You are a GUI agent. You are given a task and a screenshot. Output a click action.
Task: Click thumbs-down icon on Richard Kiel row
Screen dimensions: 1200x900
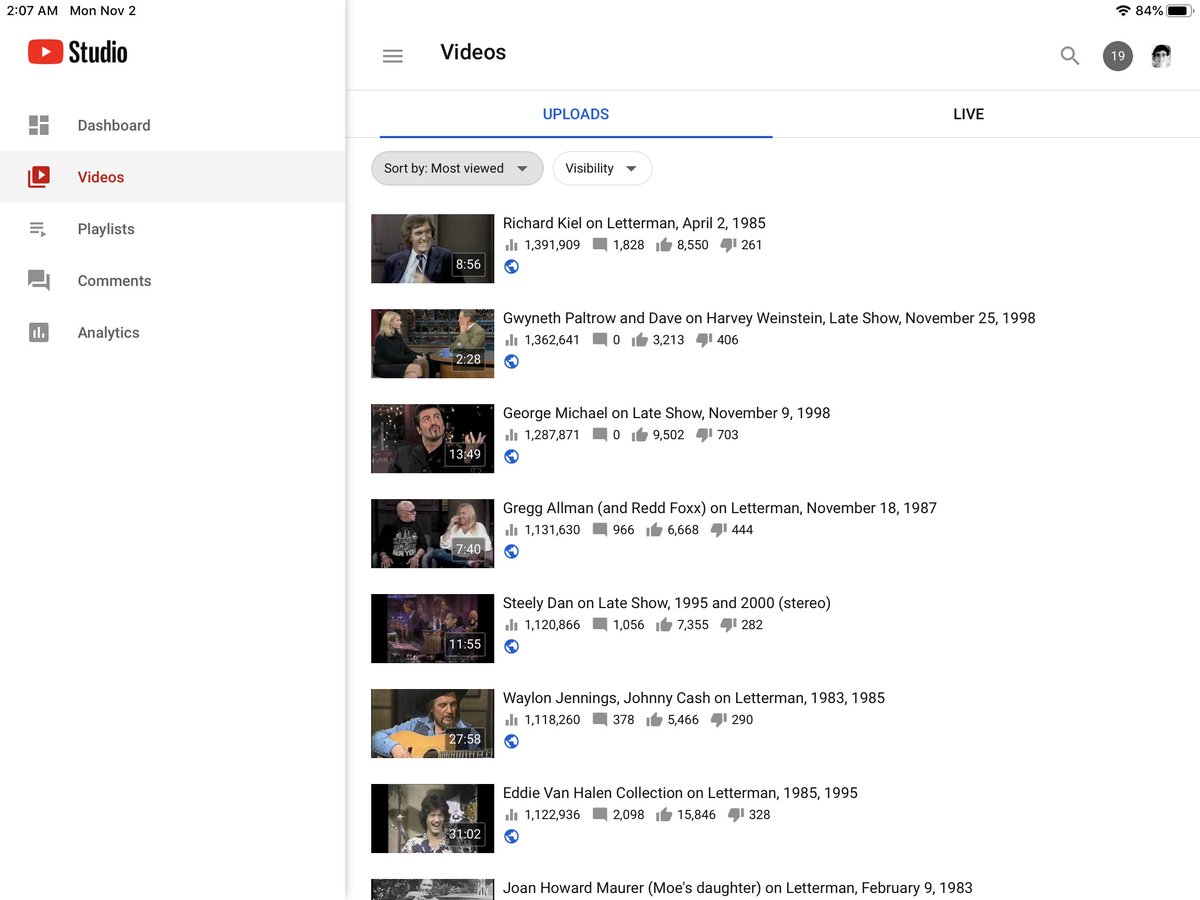coord(728,245)
